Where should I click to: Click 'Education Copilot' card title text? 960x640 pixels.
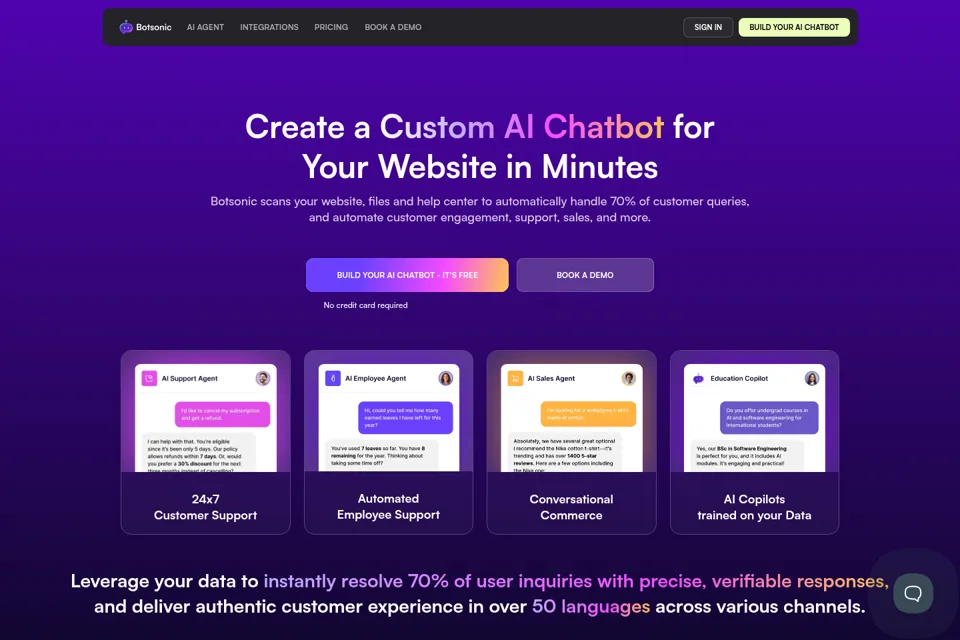point(739,378)
